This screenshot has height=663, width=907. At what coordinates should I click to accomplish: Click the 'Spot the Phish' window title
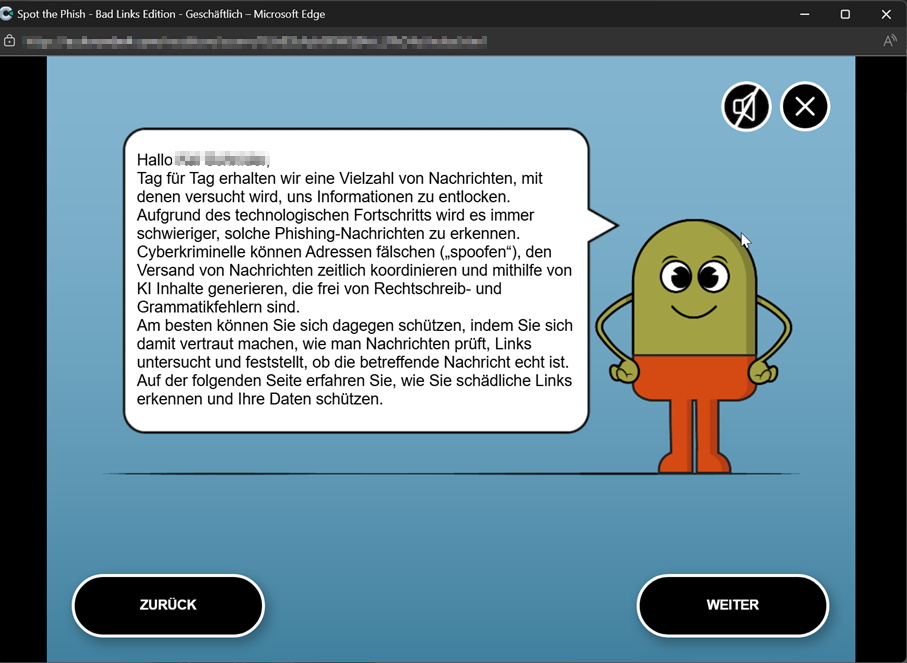[x=171, y=14]
